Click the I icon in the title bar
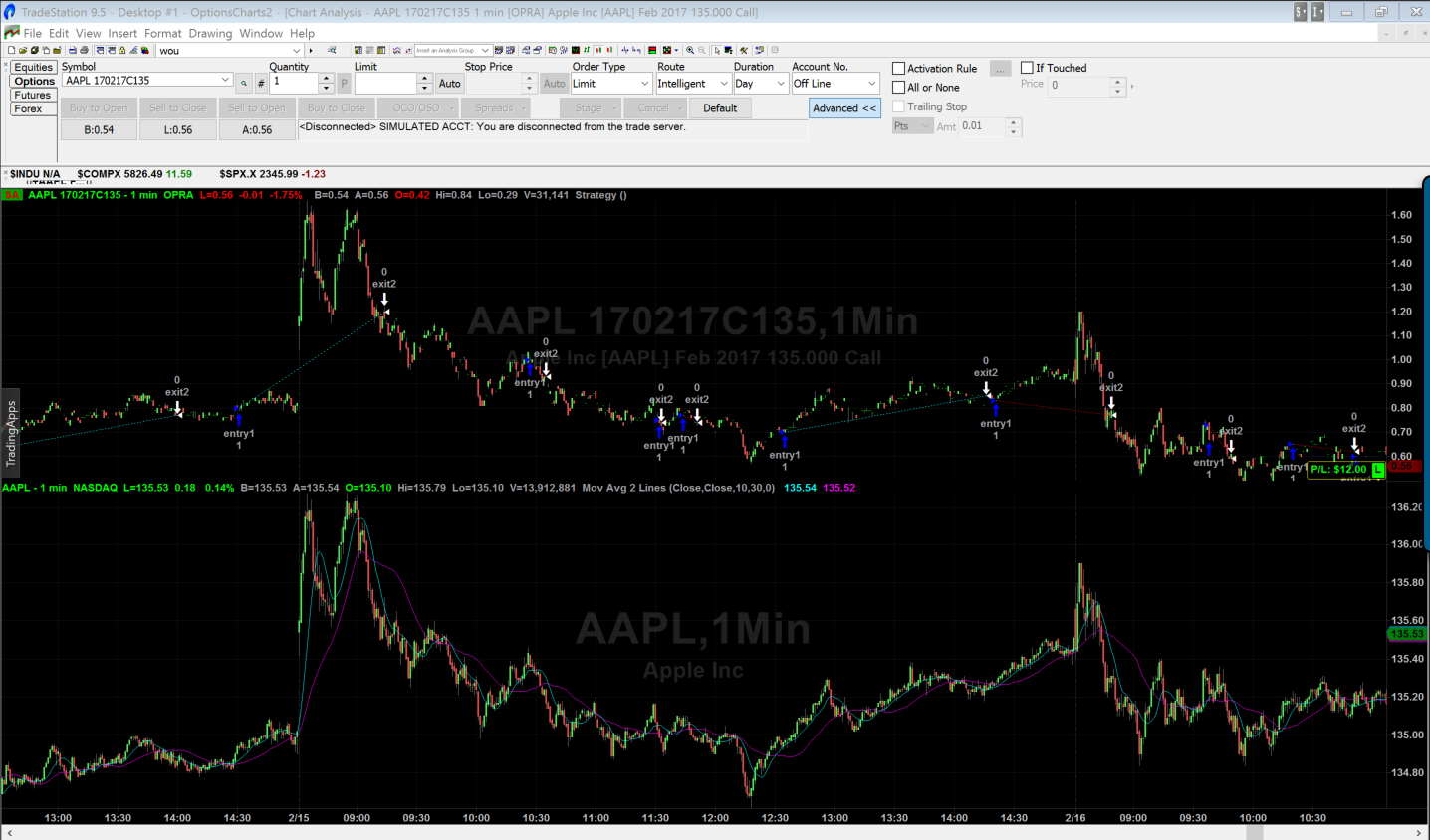Image resolution: width=1430 pixels, height=840 pixels. tap(1317, 12)
